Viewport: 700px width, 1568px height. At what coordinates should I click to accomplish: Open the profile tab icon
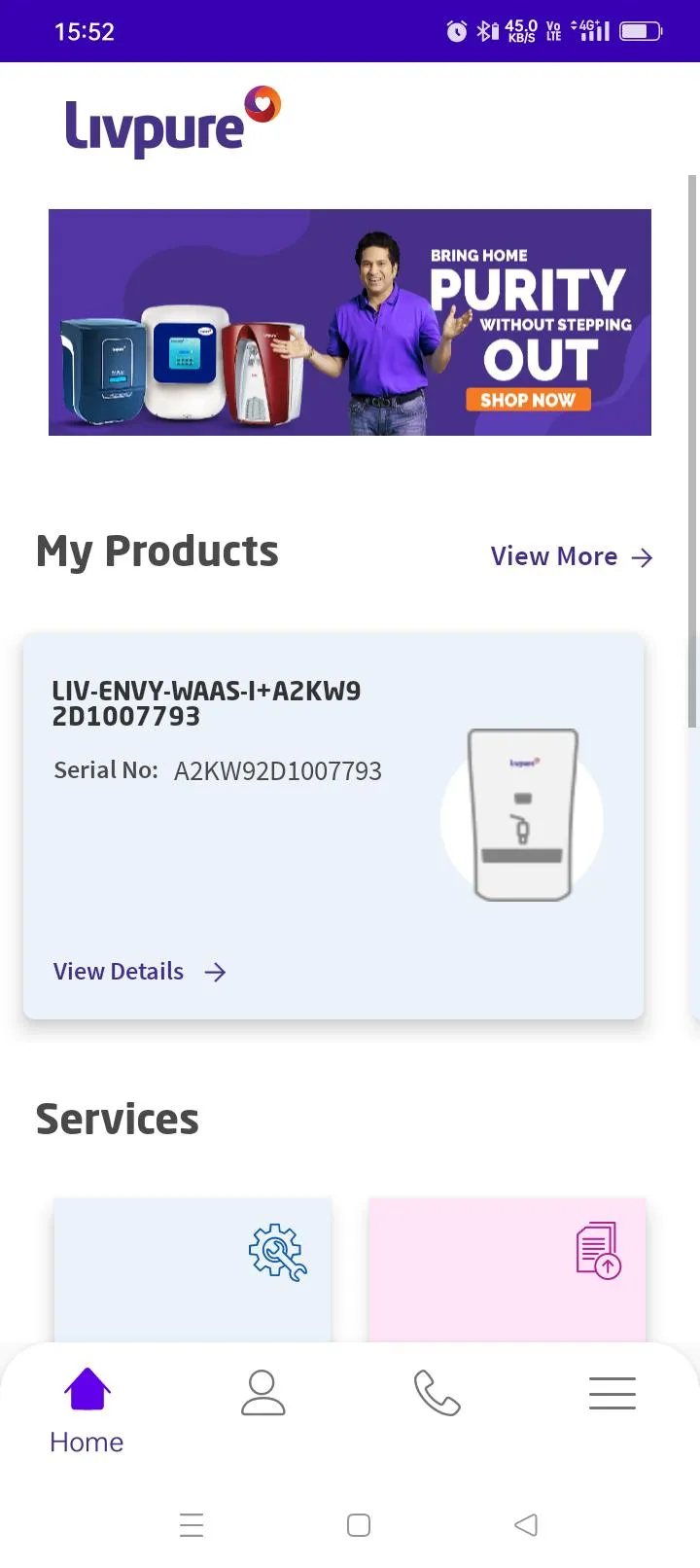(262, 1393)
